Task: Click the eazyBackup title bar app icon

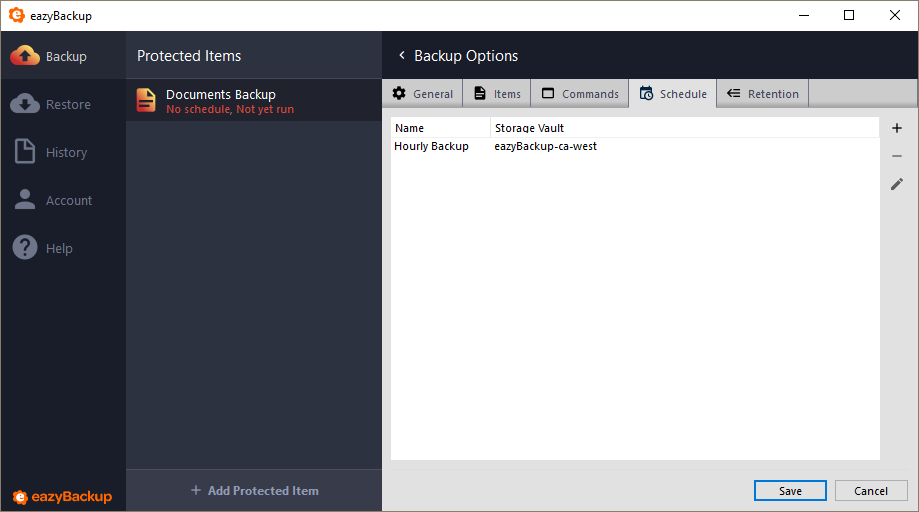Action: pos(16,15)
